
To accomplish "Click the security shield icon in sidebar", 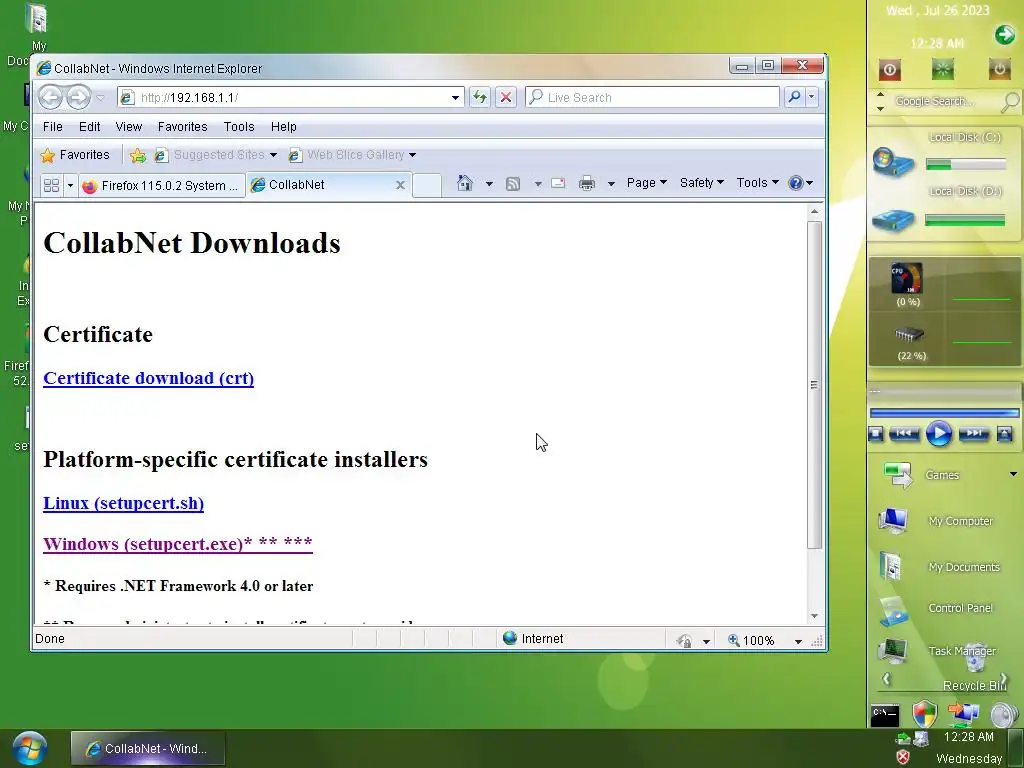I will click(x=924, y=714).
